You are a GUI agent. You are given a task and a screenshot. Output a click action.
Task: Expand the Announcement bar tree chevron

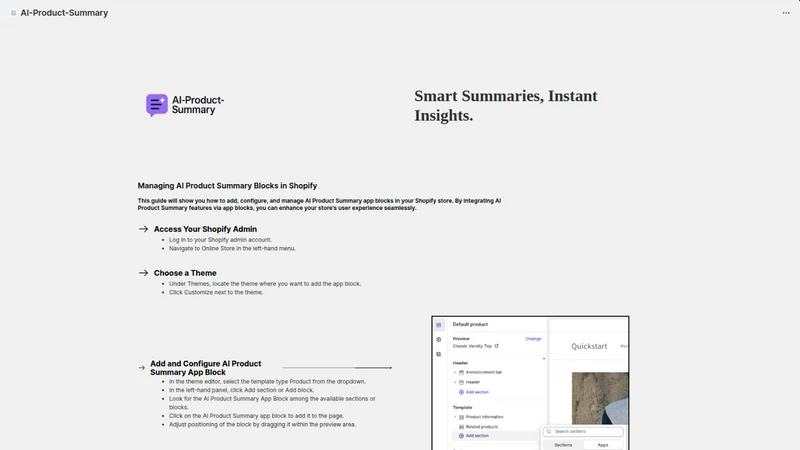[455, 372]
